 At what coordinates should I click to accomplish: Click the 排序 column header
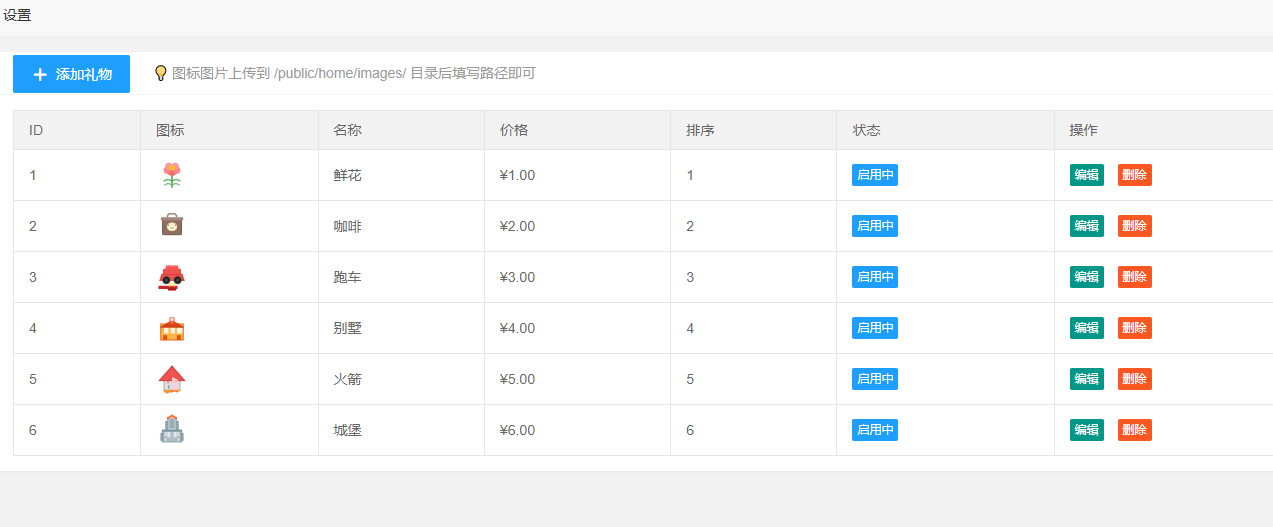[700, 130]
